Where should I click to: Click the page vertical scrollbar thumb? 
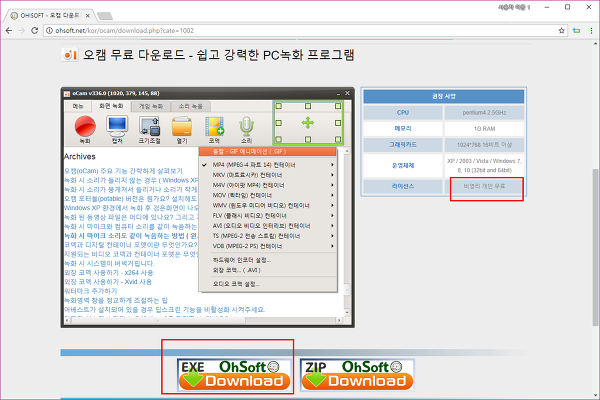pyautogui.click(x=595, y=247)
